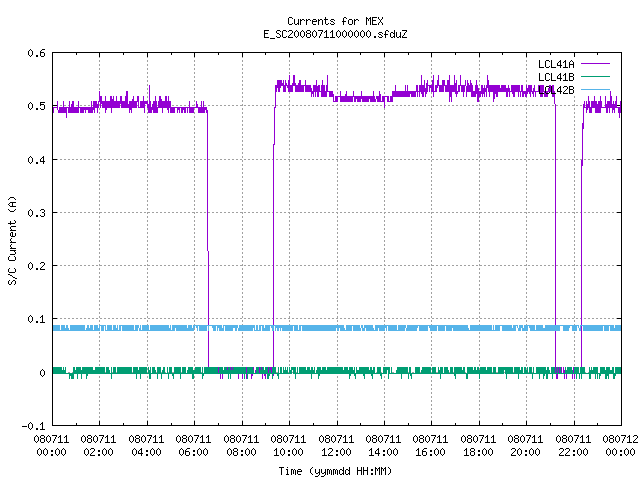Select the filename E_SC20080711000000.sfduZ subtitle
This screenshot has height=480, width=640.
click(x=335, y=34)
